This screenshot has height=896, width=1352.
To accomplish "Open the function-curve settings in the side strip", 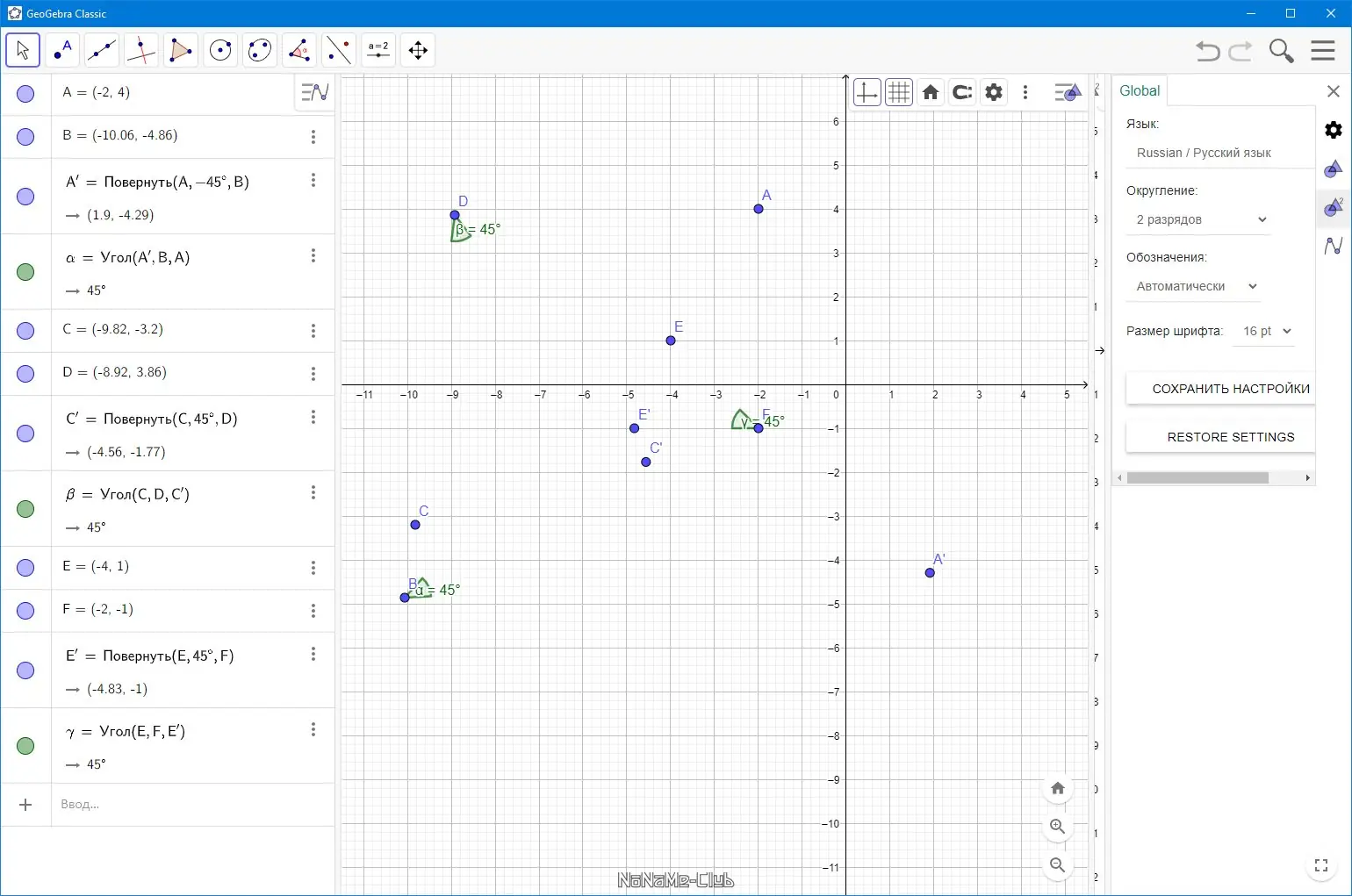I will (x=1334, y=246).
